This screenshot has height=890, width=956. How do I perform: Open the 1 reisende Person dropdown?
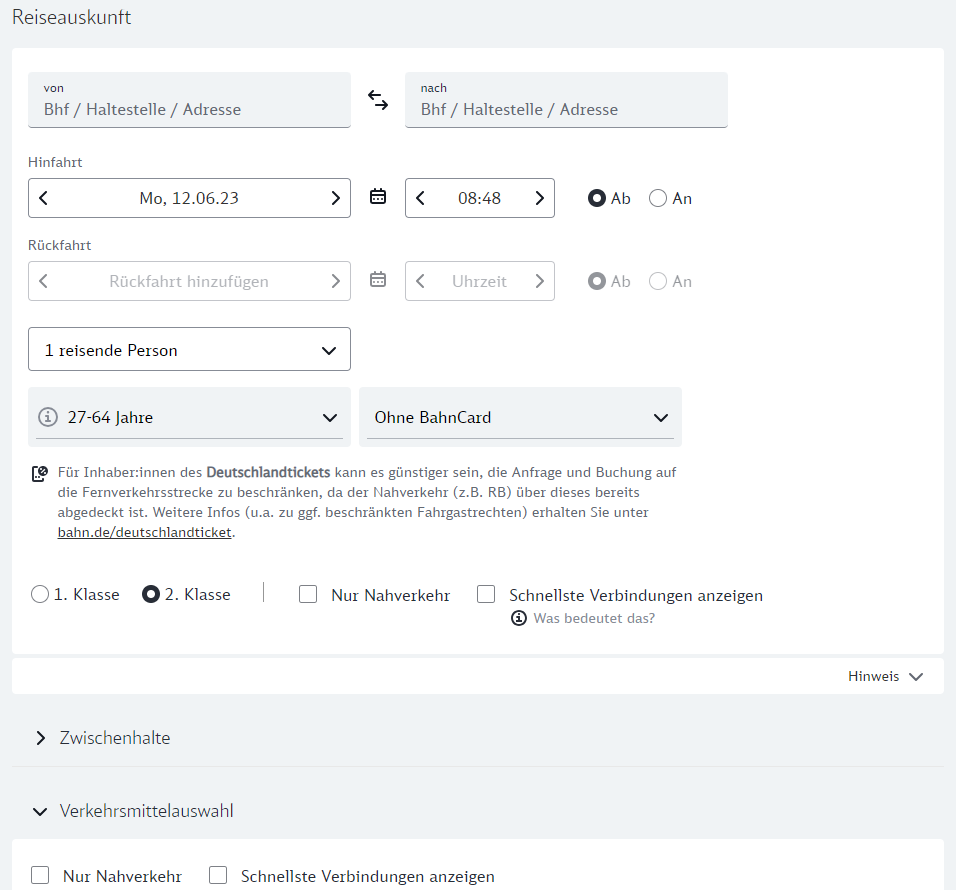[x=189, y=349]
